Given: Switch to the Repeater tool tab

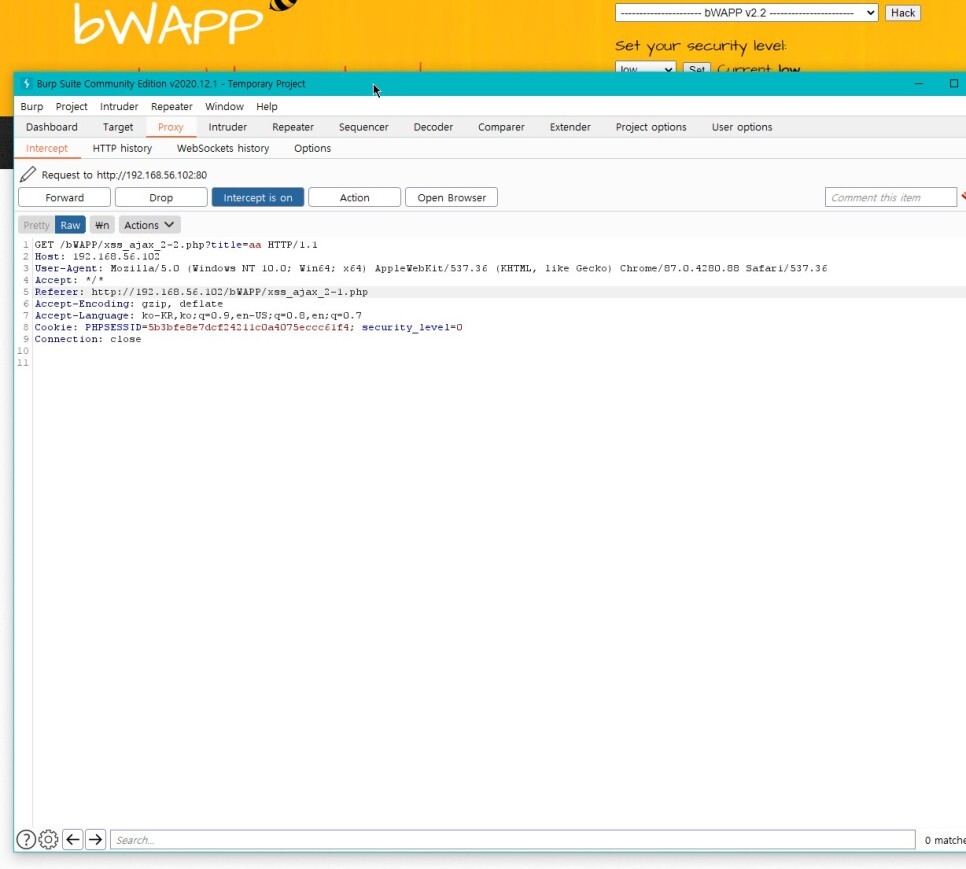Looking at the screenshot, I should point(293,127).
